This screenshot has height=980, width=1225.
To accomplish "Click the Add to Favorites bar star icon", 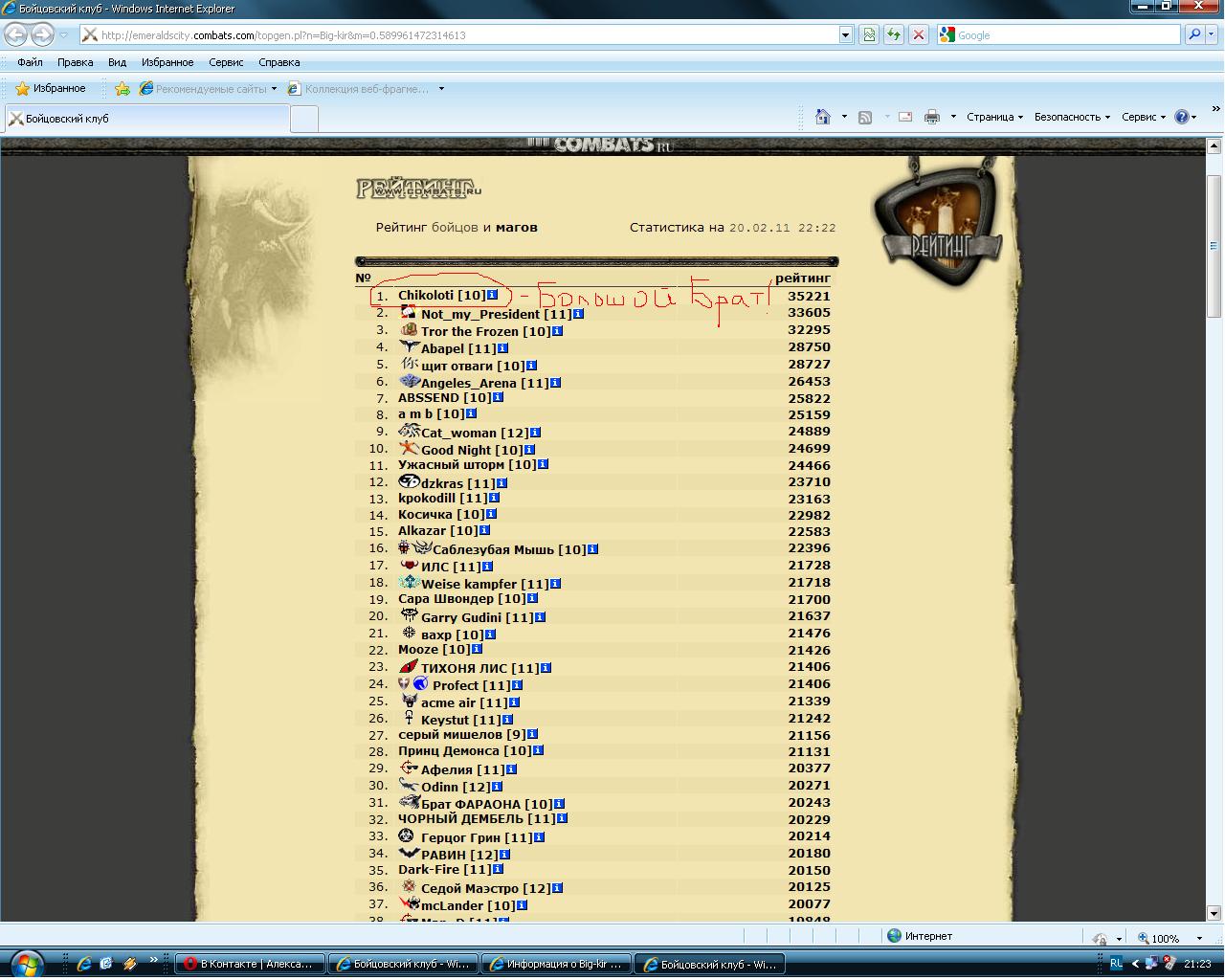I will [122, 88].
